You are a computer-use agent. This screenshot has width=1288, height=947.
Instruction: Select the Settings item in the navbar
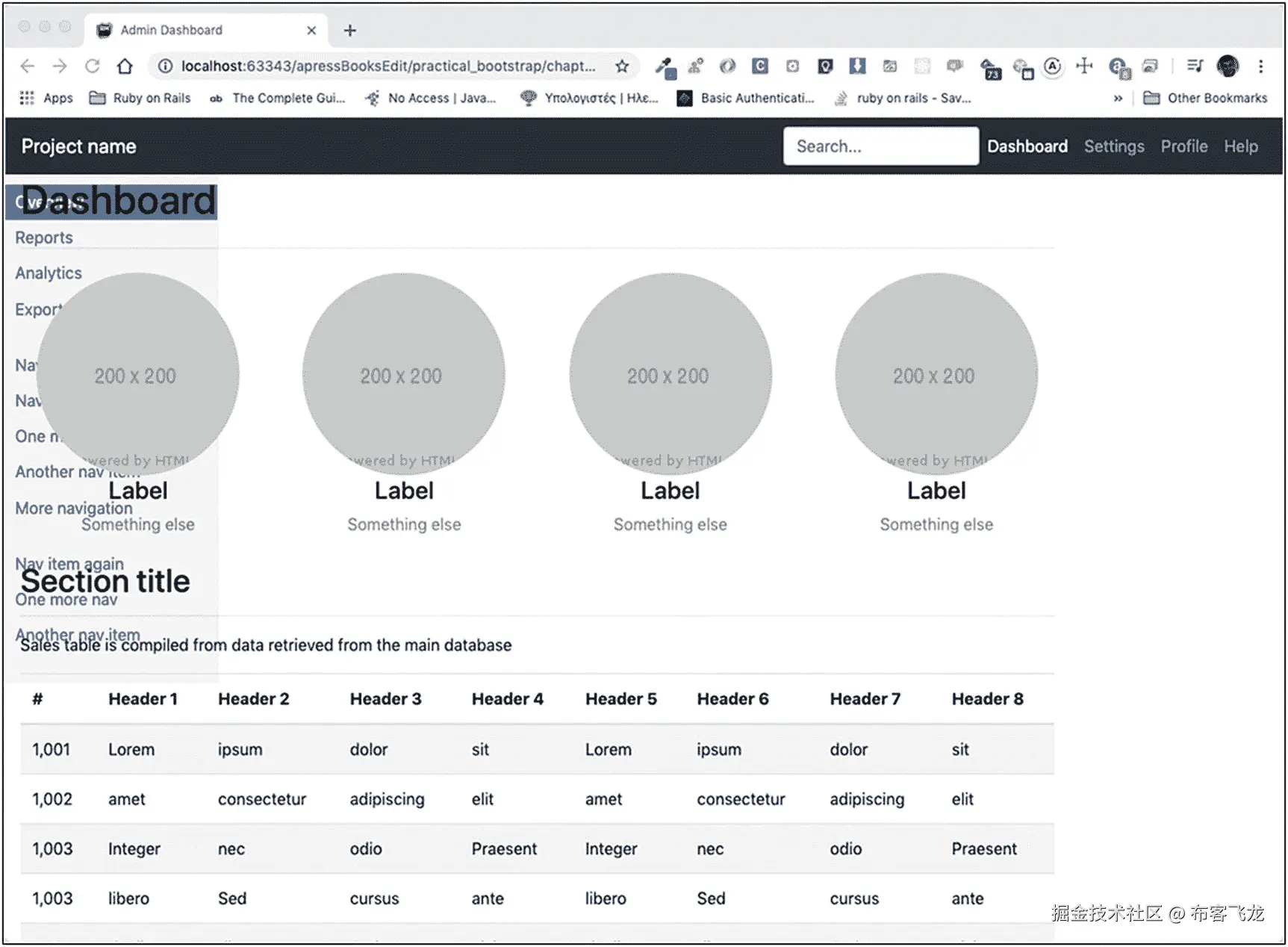pos(1114,146)
